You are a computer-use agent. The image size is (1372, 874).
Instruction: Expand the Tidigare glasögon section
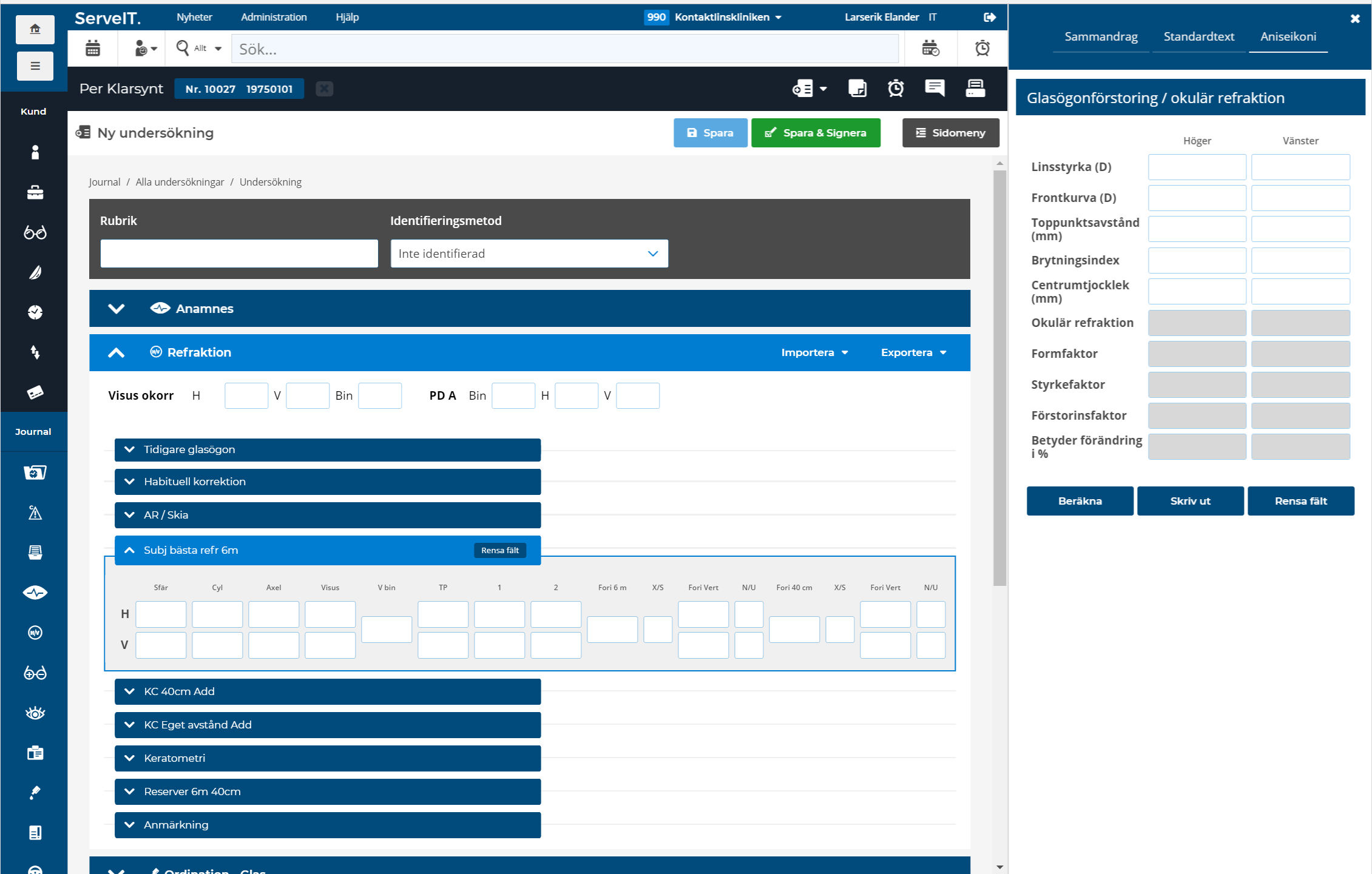(327, 449)
